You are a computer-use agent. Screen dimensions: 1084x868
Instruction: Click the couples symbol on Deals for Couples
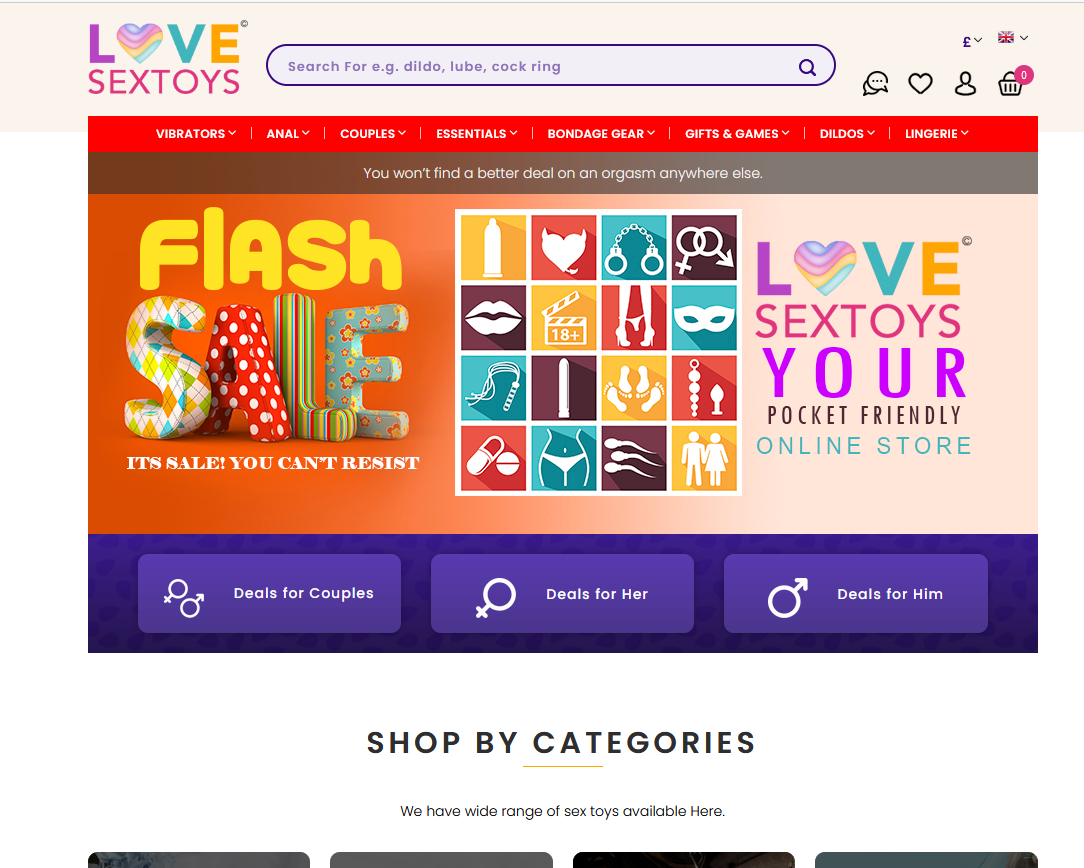click(x=184, y=598)
